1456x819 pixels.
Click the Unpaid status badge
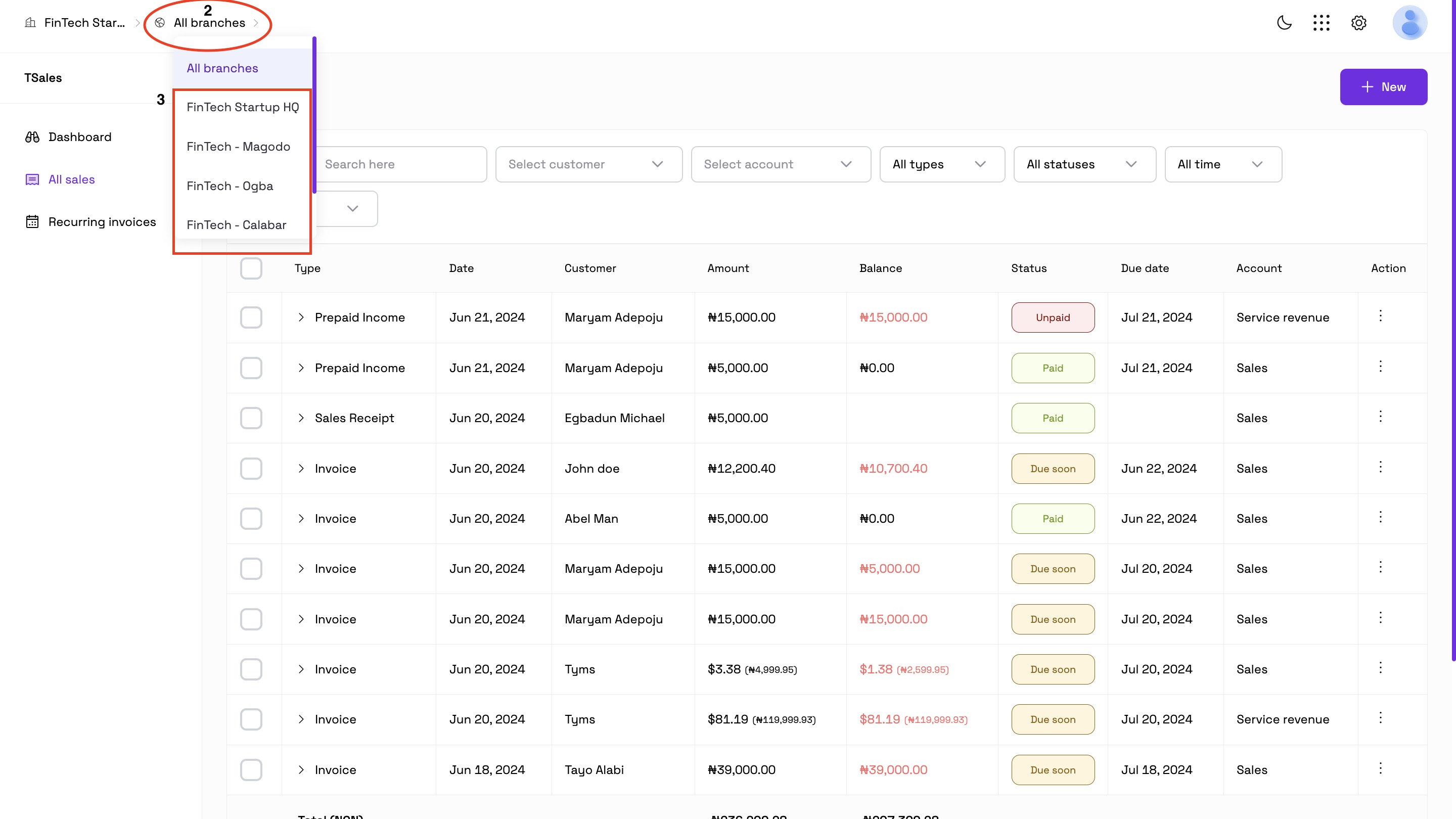[1053, 317]
